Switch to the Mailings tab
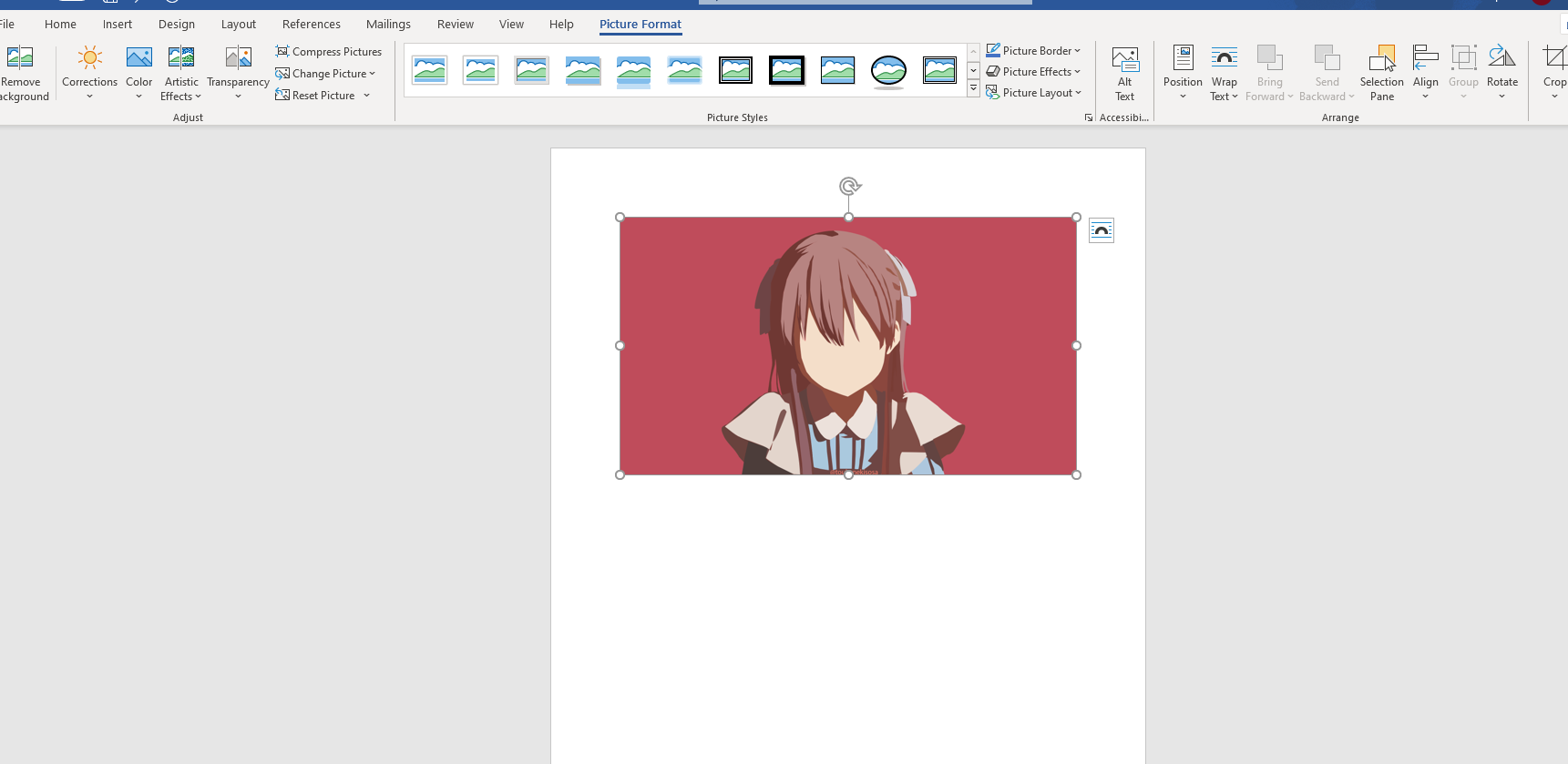The image size is (1568, 764). tap(388, 25)
